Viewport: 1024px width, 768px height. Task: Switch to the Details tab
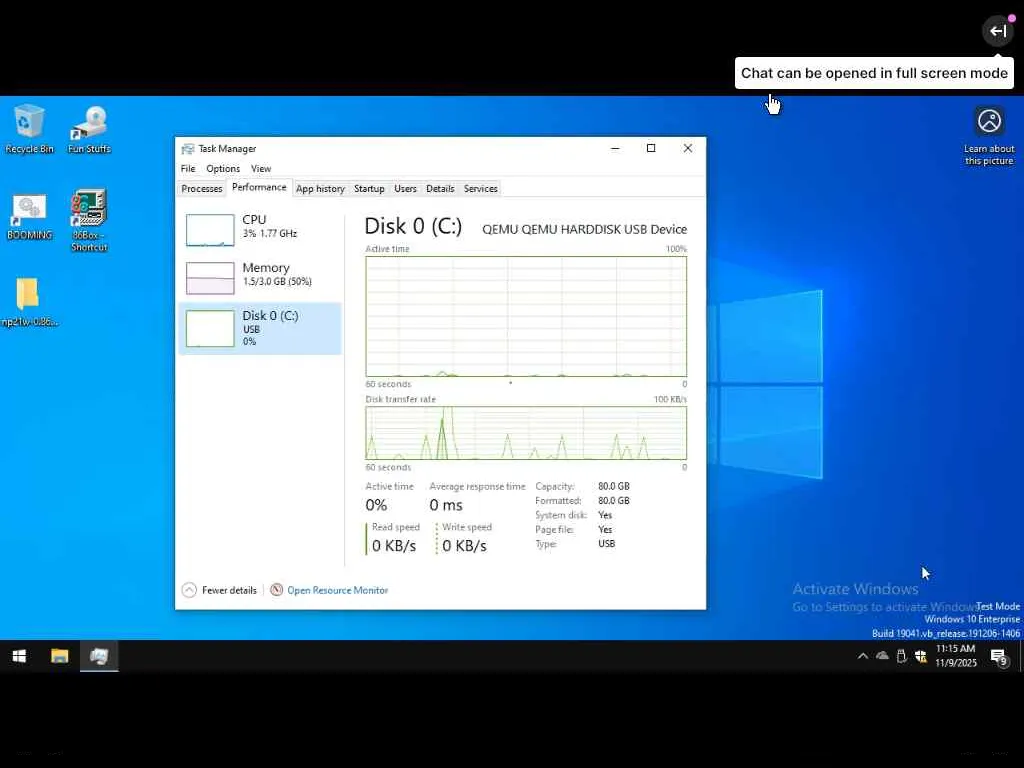[x=440, y=189]
